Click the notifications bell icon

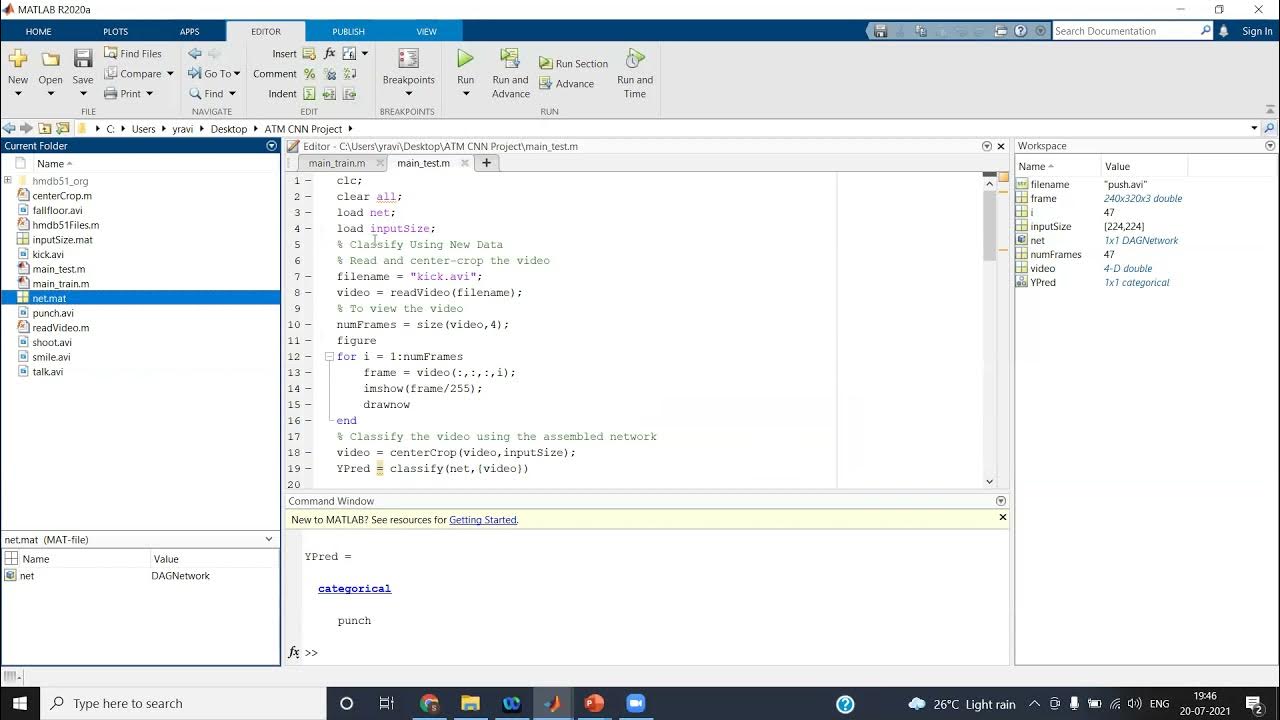click(x=1223, y=31)
